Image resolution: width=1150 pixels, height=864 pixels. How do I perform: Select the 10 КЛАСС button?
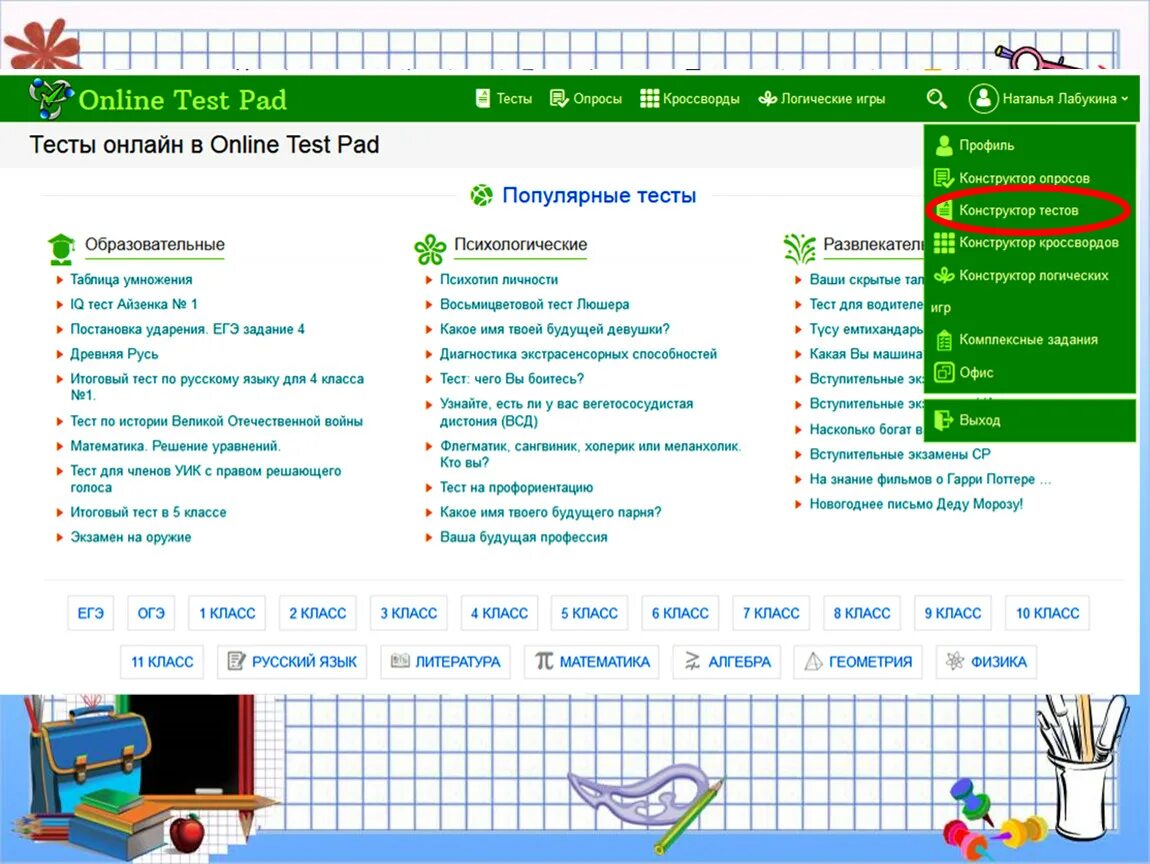(x=1047, y=613)
